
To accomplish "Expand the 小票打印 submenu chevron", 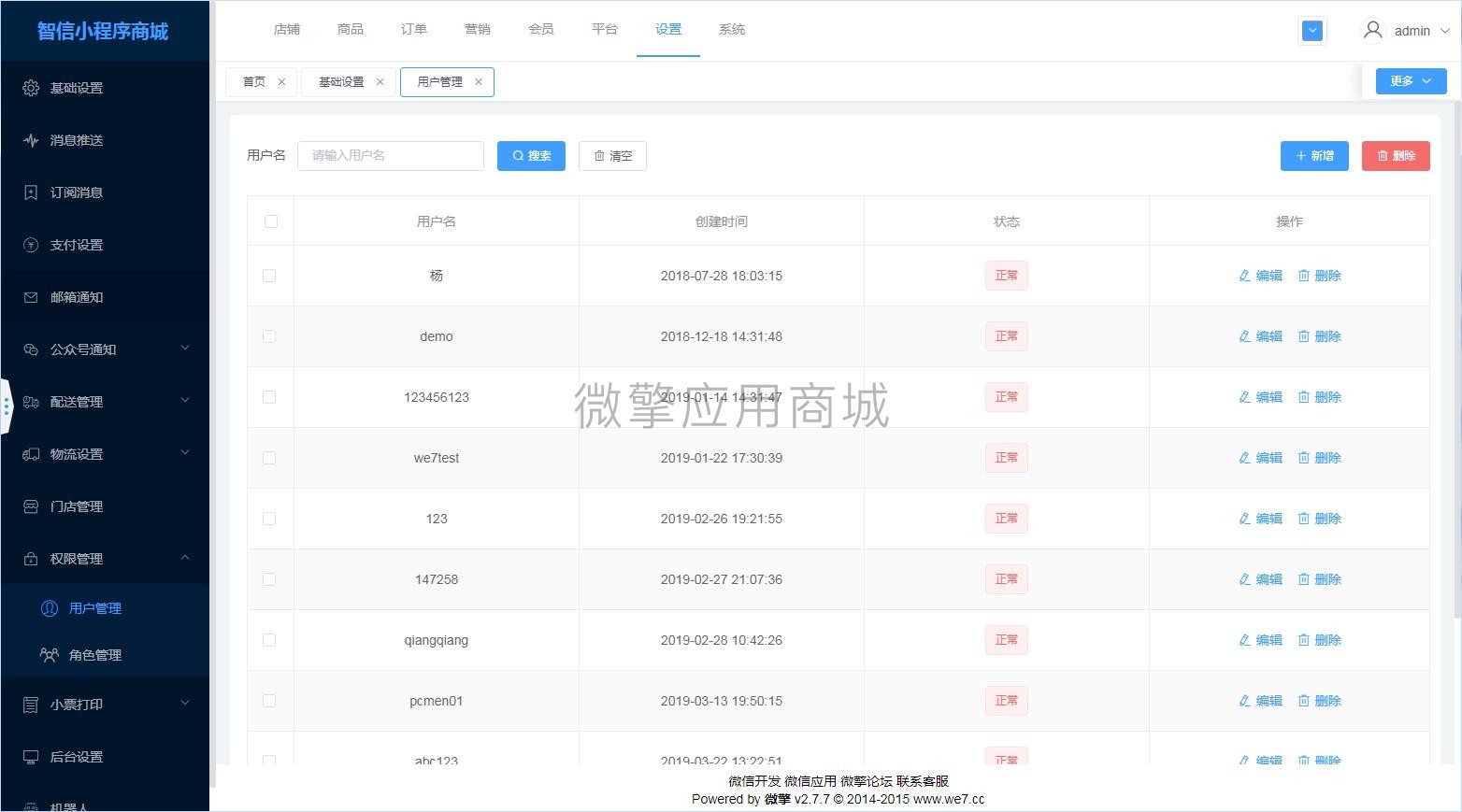I will click(185, 704).
